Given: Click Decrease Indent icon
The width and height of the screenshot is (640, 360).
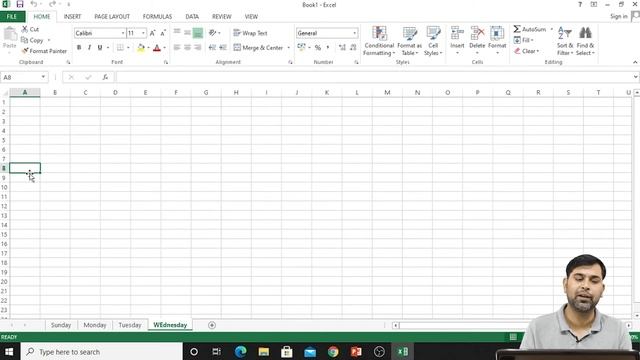Looking at the screenshot, I should pos(212,48).
